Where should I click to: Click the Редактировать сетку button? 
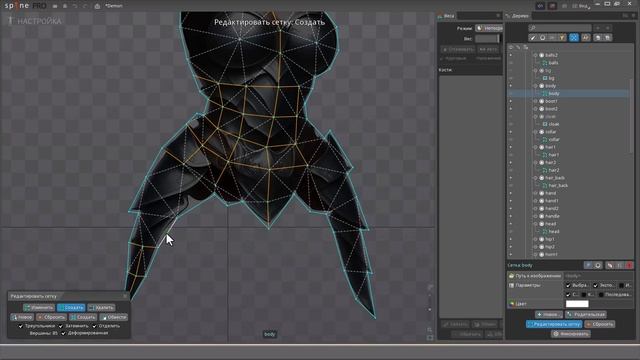tap(553, 324)
